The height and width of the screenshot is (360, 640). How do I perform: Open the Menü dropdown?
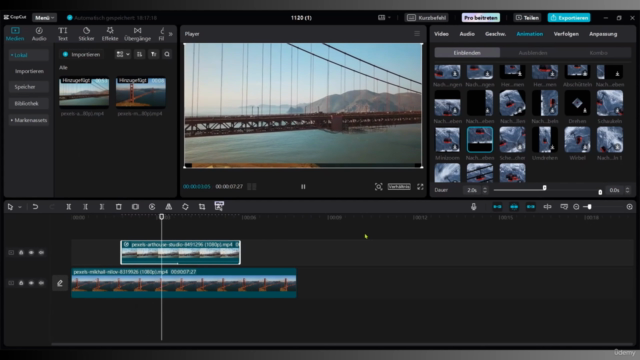pos(44,18)
